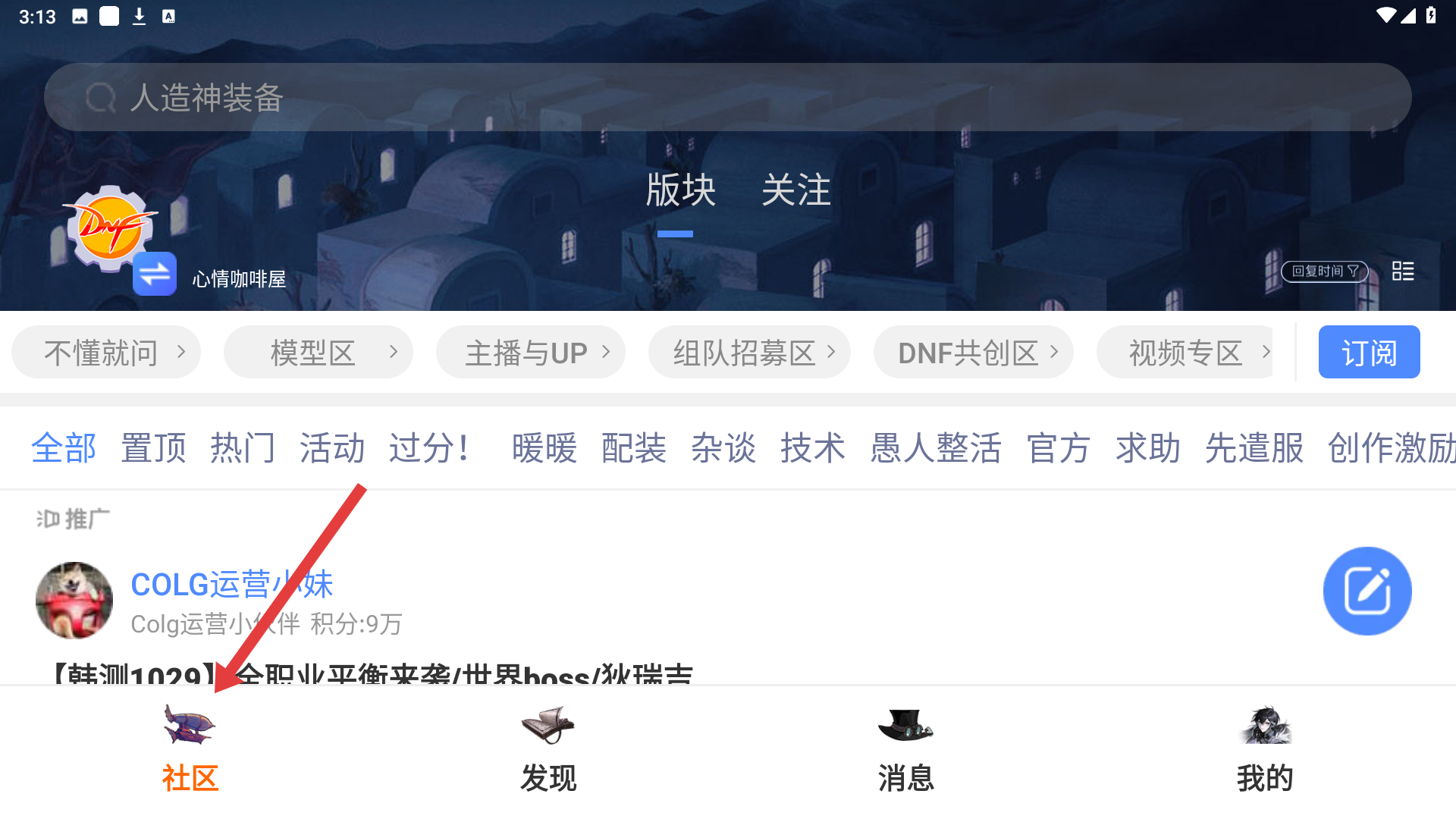
Task: Tap the 社区 community airship icon
Action: [190, 724]
